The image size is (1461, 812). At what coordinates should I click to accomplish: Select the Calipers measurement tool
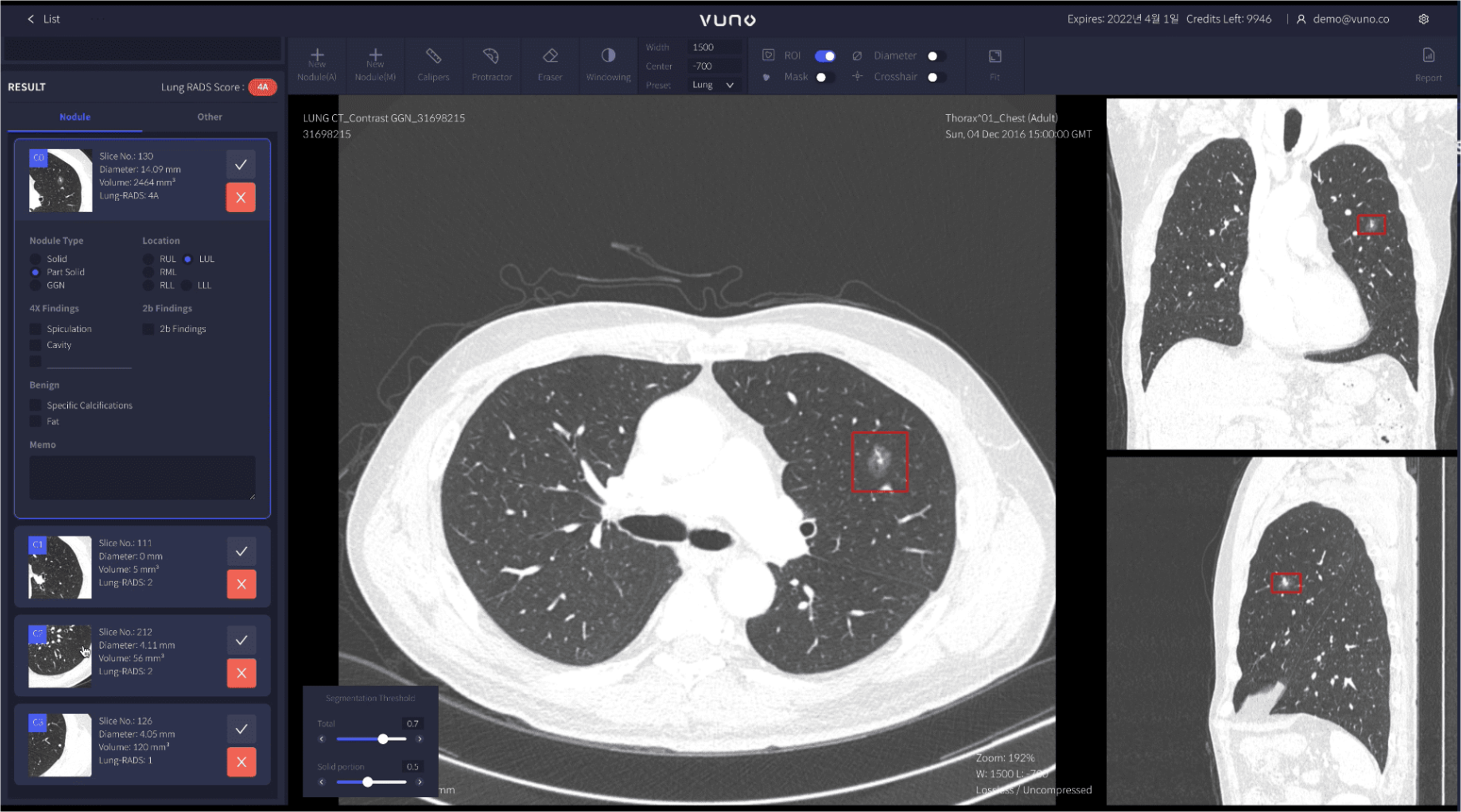433,64
